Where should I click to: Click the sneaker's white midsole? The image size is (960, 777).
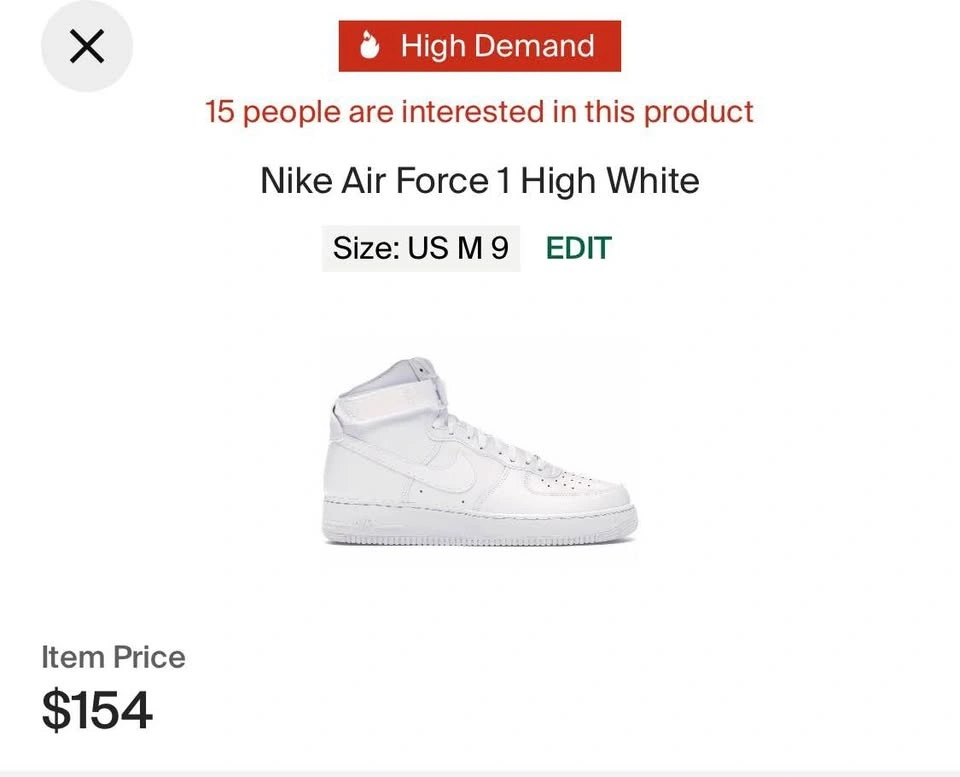tap(479, 520)
